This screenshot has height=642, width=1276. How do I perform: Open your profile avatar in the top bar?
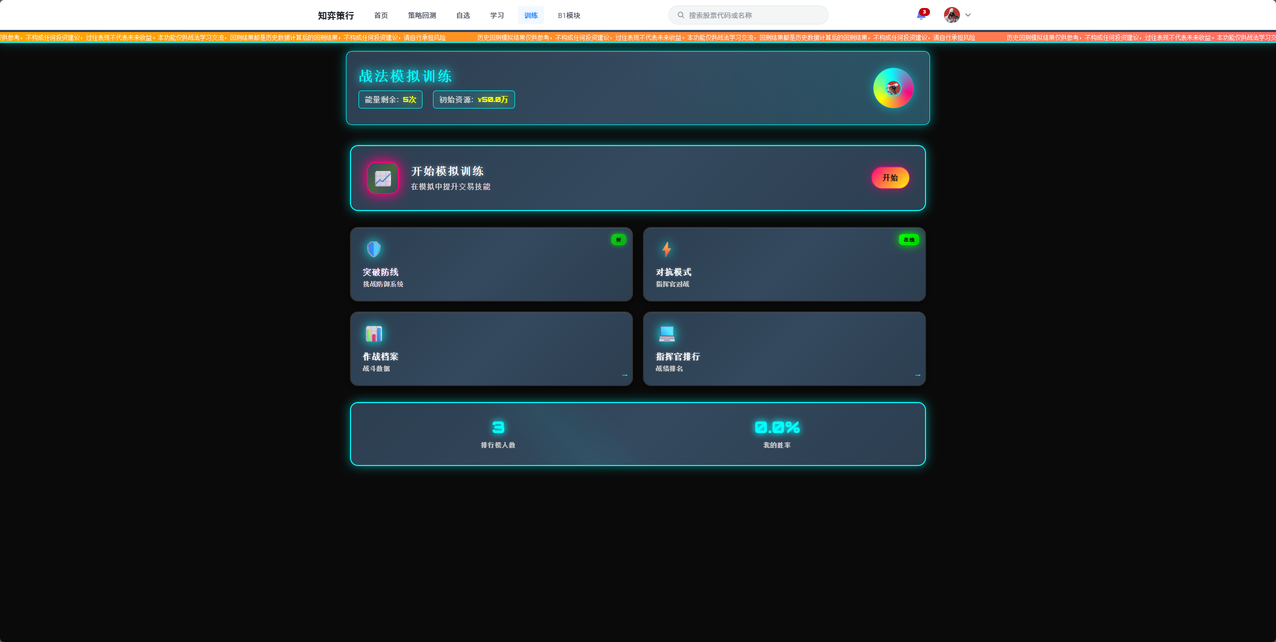coord(952,14)
